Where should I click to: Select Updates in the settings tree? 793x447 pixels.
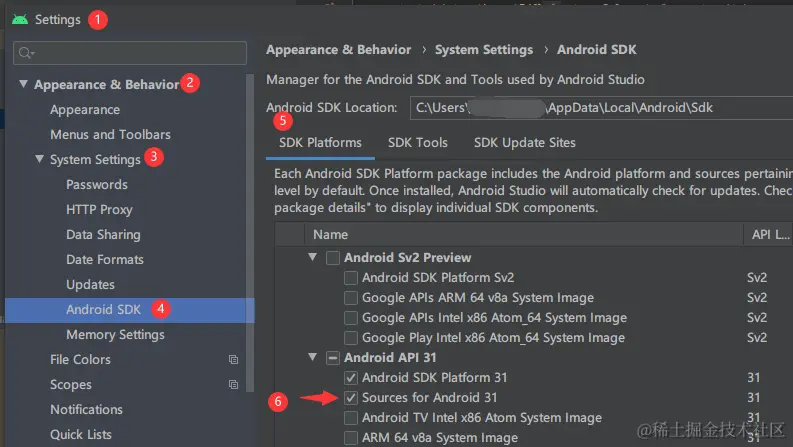point(90,285)
